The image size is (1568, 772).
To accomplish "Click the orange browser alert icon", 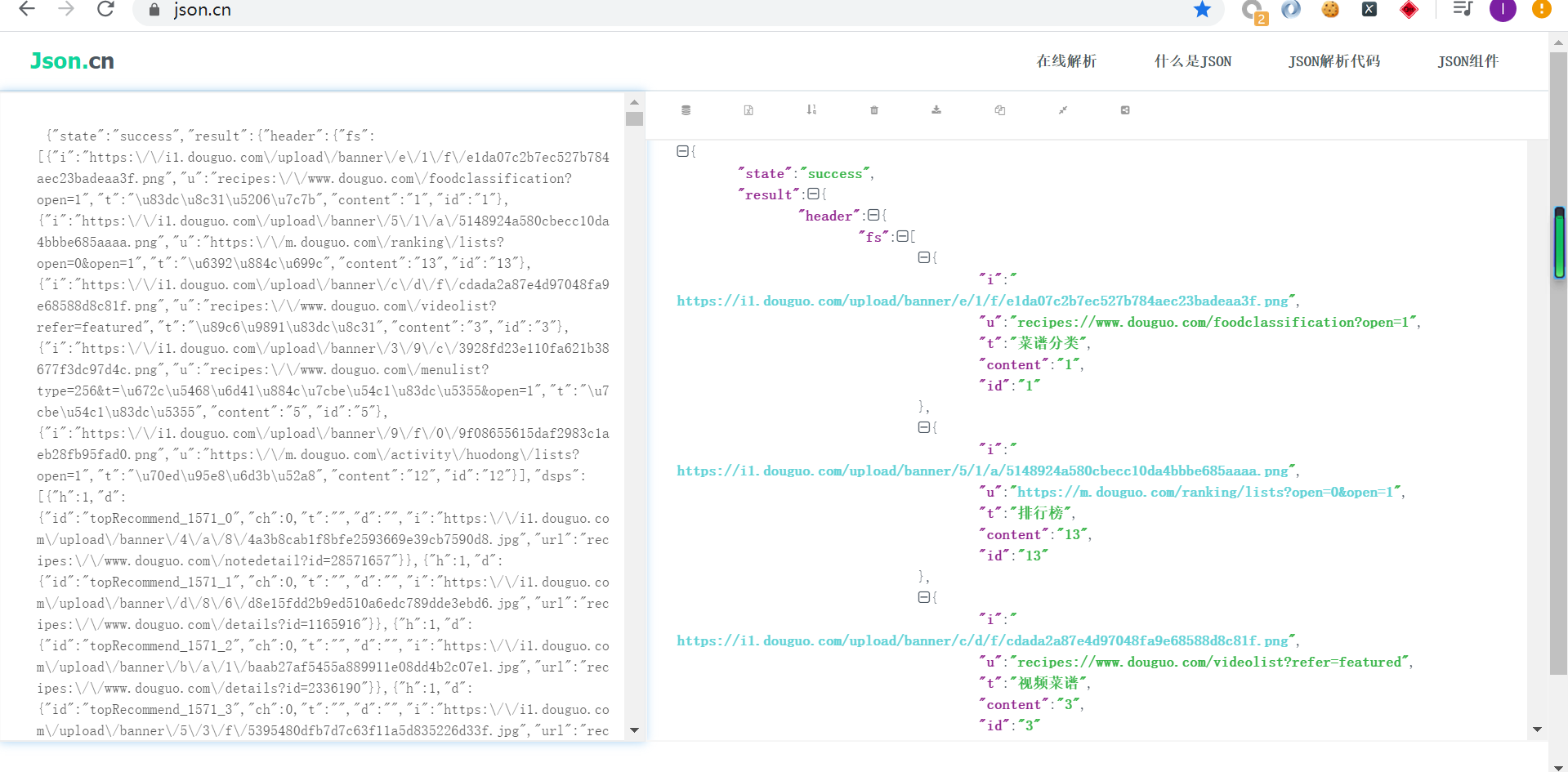I will 1541,9.
